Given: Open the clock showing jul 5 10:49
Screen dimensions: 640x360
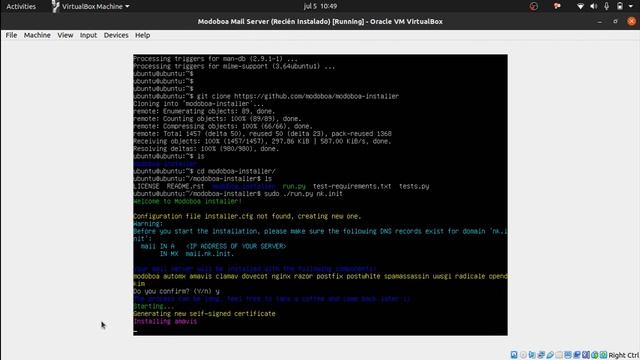Looking at the screenshot, I should tap(320, 6).
